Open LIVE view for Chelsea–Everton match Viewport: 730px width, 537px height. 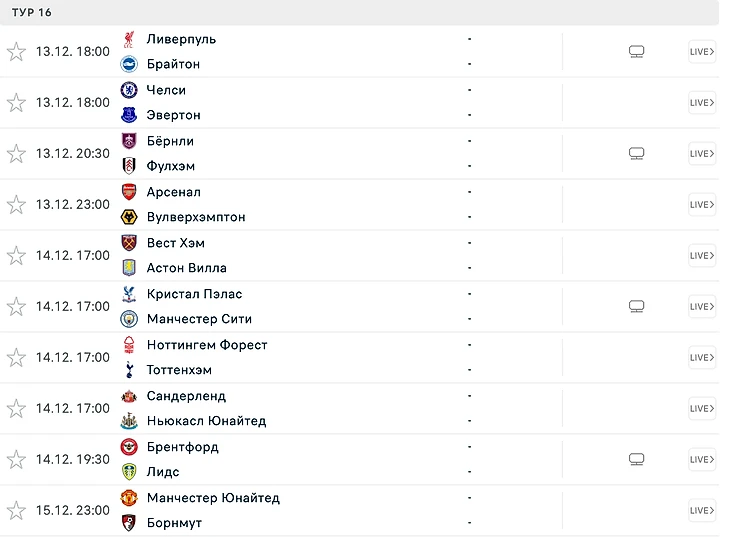[702, 103]
